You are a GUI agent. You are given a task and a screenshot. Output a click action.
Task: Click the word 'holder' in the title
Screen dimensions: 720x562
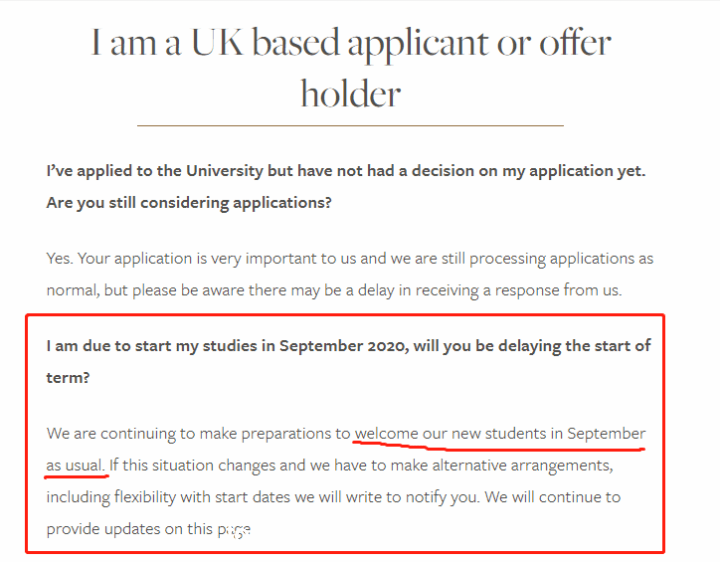(x=351, y=94)
